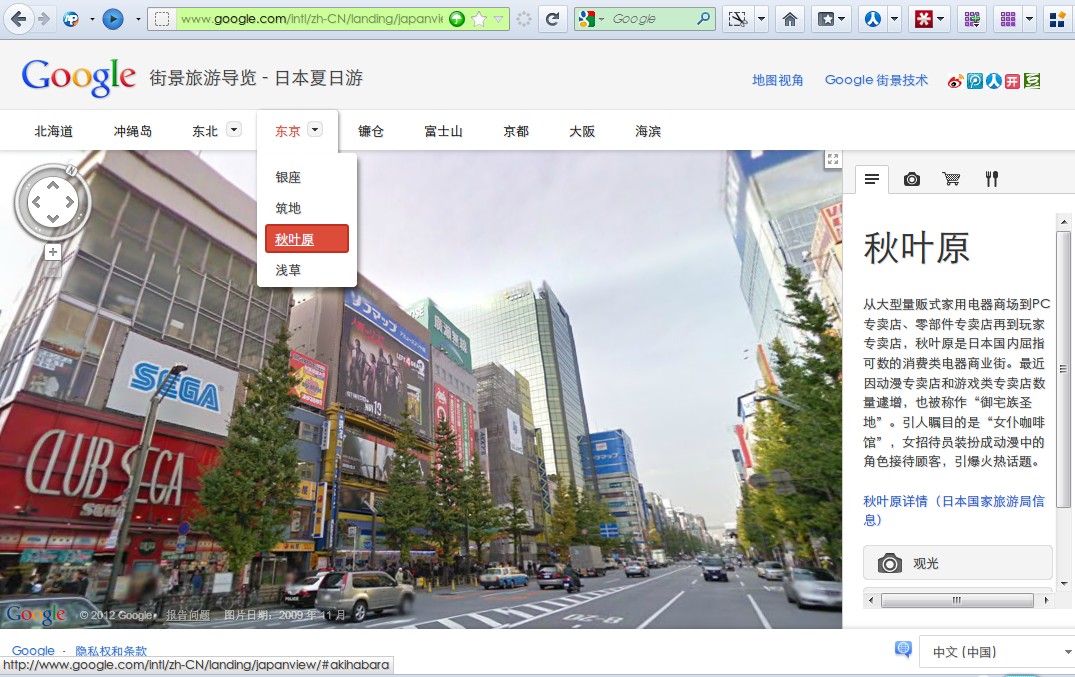The height and width of the screenshot is (677, 1075).
Task: Open the 冲绳岛 navigation item
Action: pos(133,131)
